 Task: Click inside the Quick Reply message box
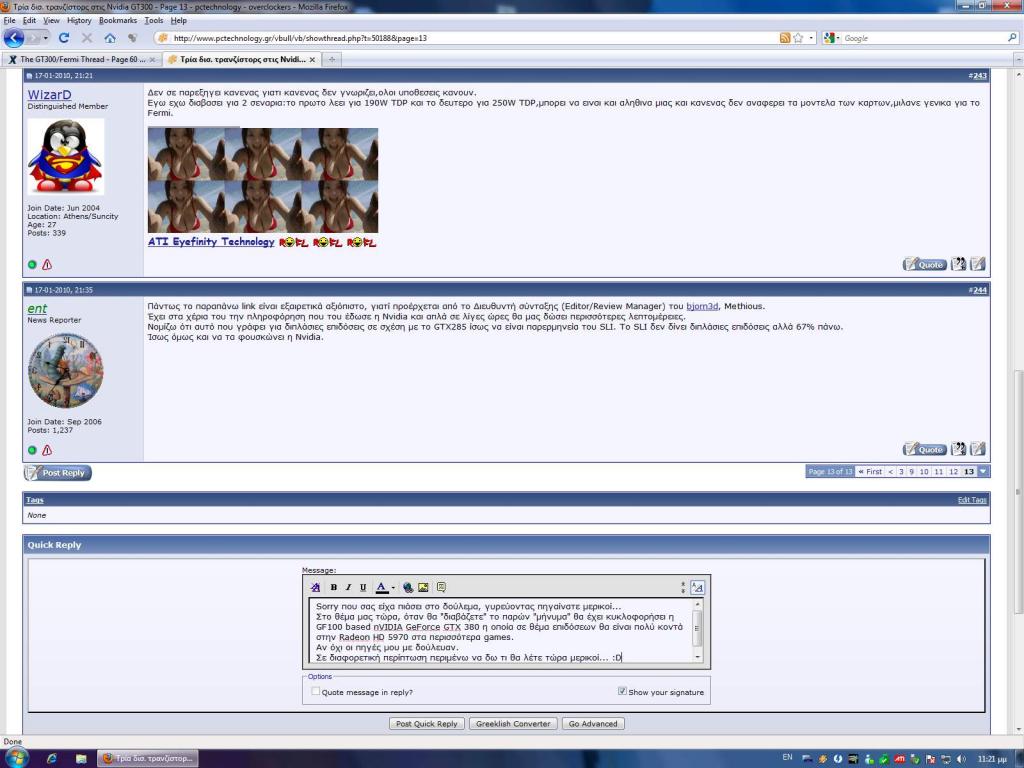tap(502, 631)
